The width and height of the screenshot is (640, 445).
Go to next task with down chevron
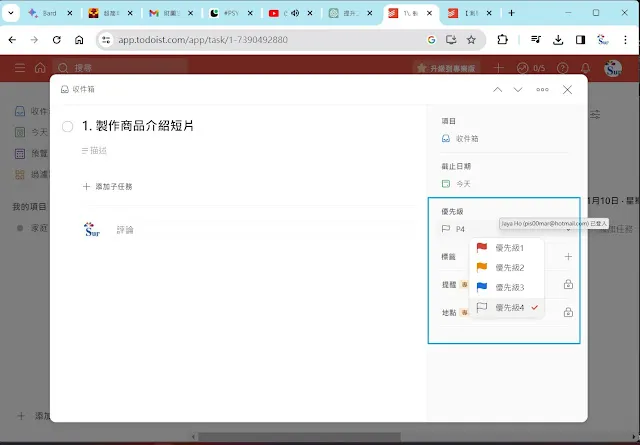click(518, 90)
